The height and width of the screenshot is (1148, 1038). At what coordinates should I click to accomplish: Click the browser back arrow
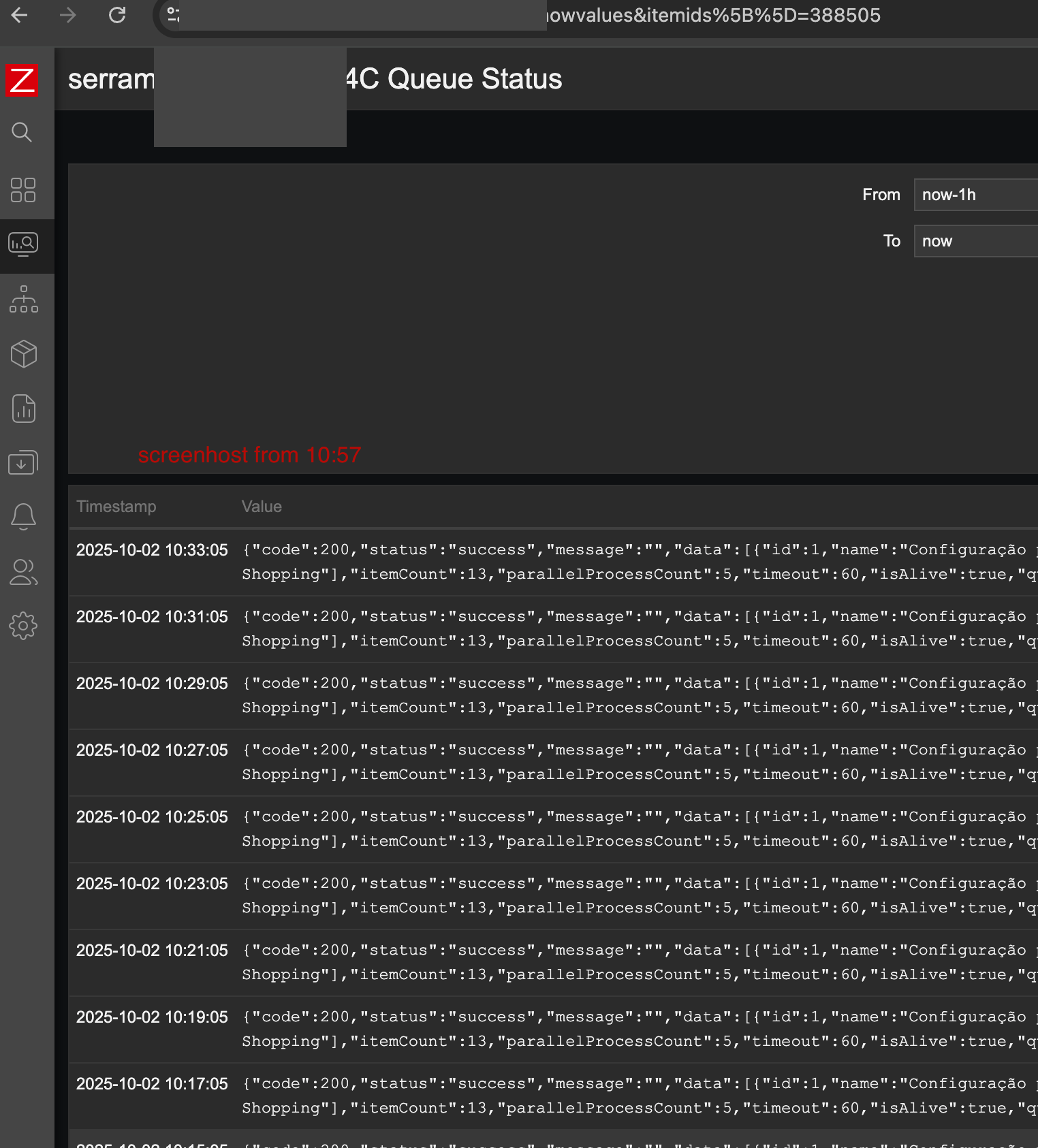click(20, 15)
